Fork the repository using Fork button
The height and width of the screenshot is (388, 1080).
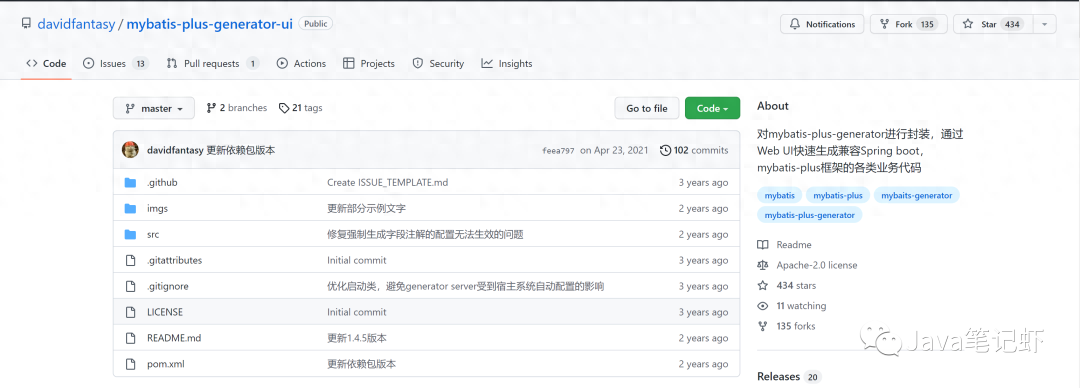(x=908, y=24)
